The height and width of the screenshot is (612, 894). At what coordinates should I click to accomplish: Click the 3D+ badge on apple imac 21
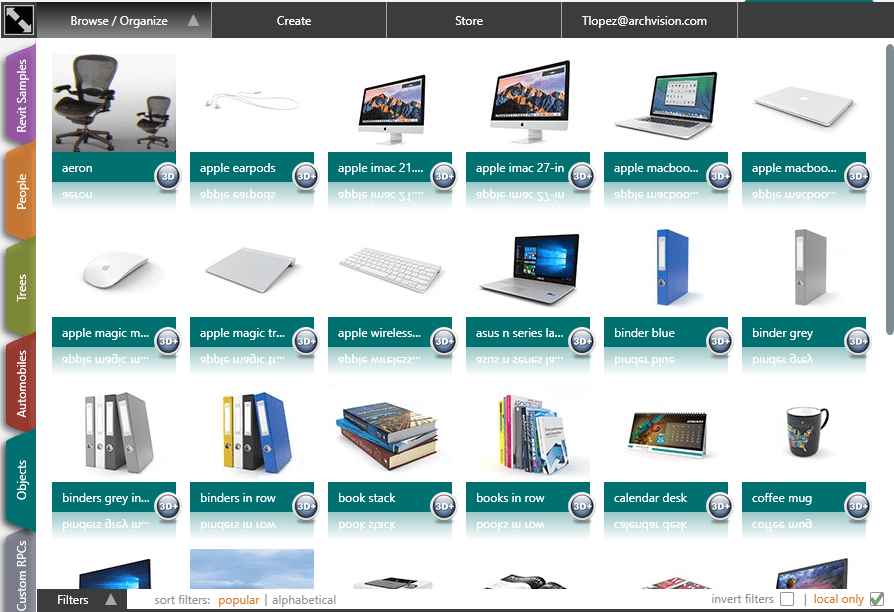444,176
